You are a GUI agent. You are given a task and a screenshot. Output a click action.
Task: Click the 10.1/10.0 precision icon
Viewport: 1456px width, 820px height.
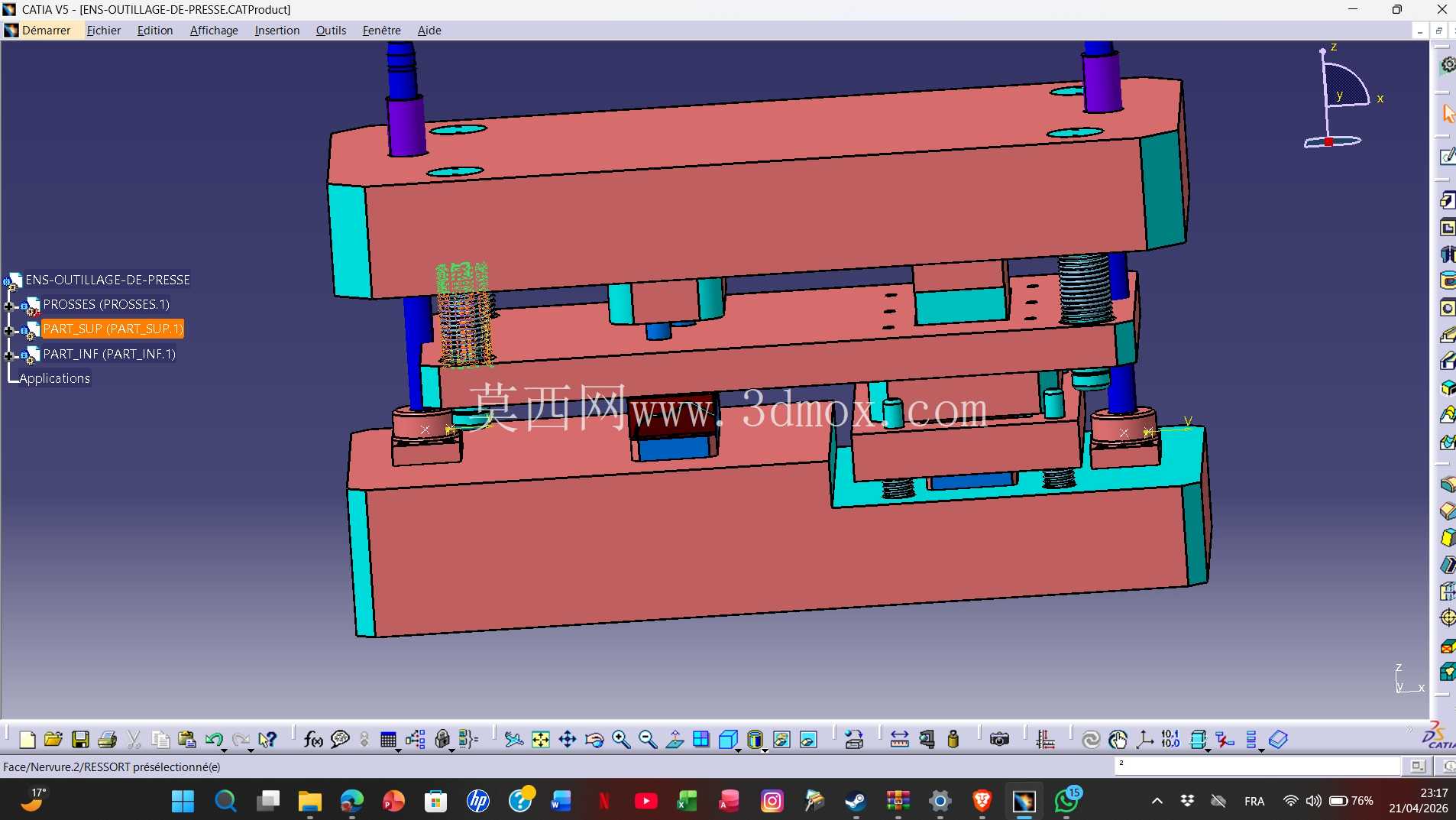pos(1170,739)
